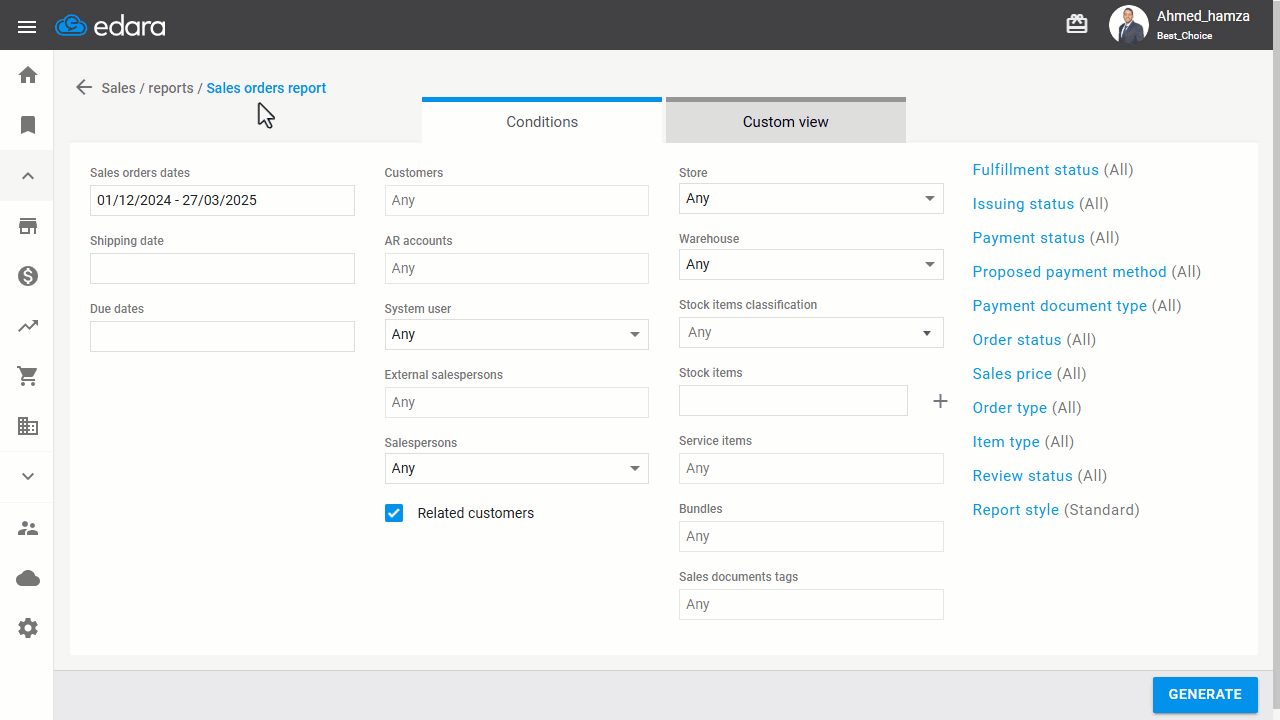
Task: Open the cloud icon in sidebar
Action: [28, 578]
